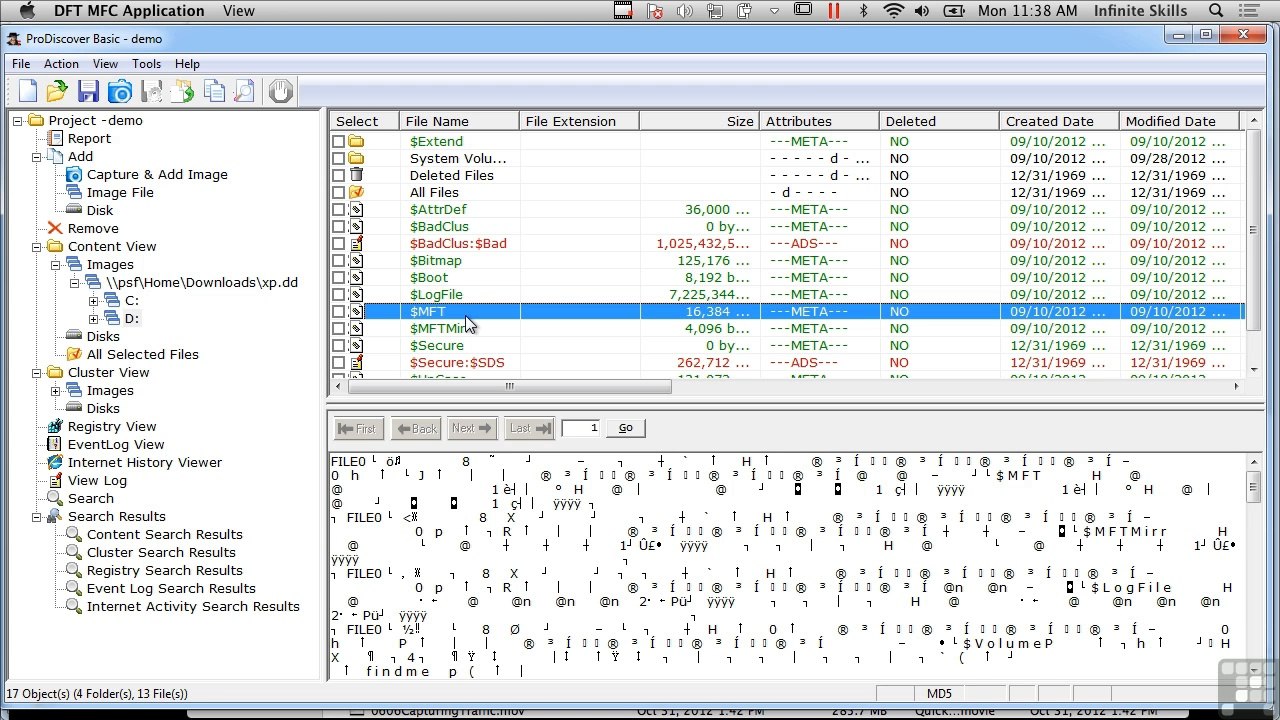This screenshot has height=720, width=1280.
Task: Click the Report notebook icon in project tree
Action: (x=56, y=138)
